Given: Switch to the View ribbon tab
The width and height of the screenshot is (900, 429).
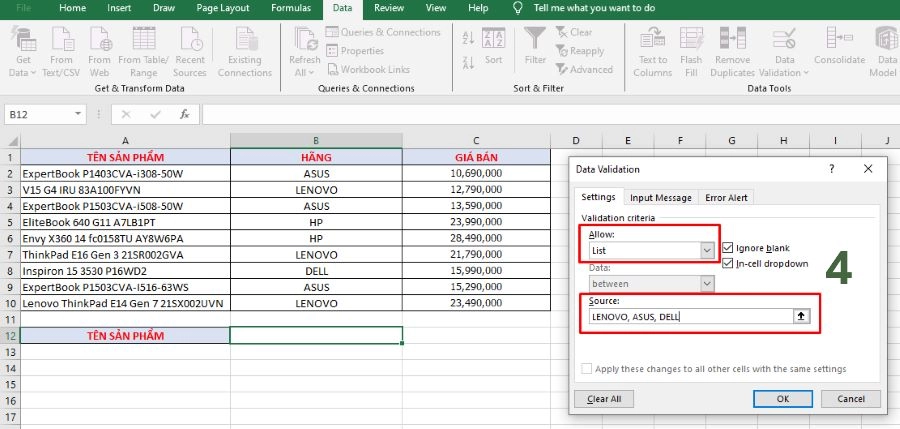Looking at the screenshot, I should click(x=436, y=8).
